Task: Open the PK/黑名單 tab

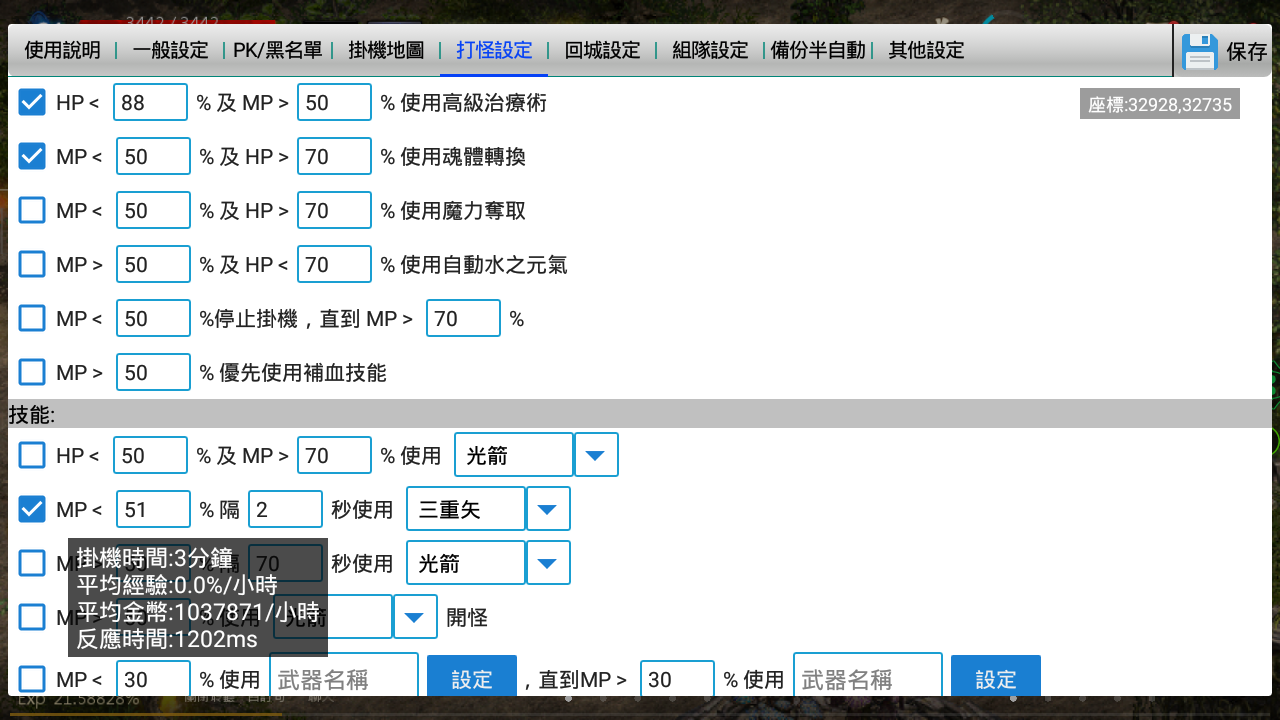Action: pyautogui.click(x=277, y=50)
